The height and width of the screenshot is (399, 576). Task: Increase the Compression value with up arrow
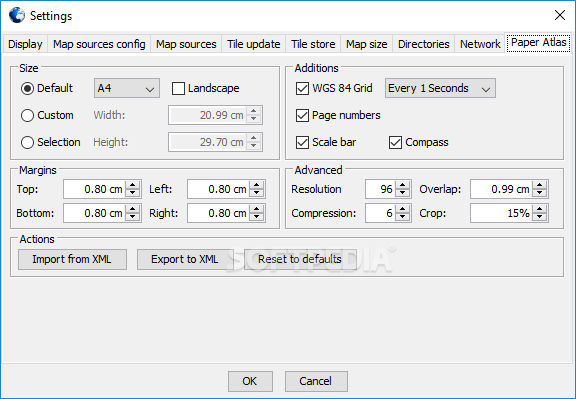click(403, 209)
